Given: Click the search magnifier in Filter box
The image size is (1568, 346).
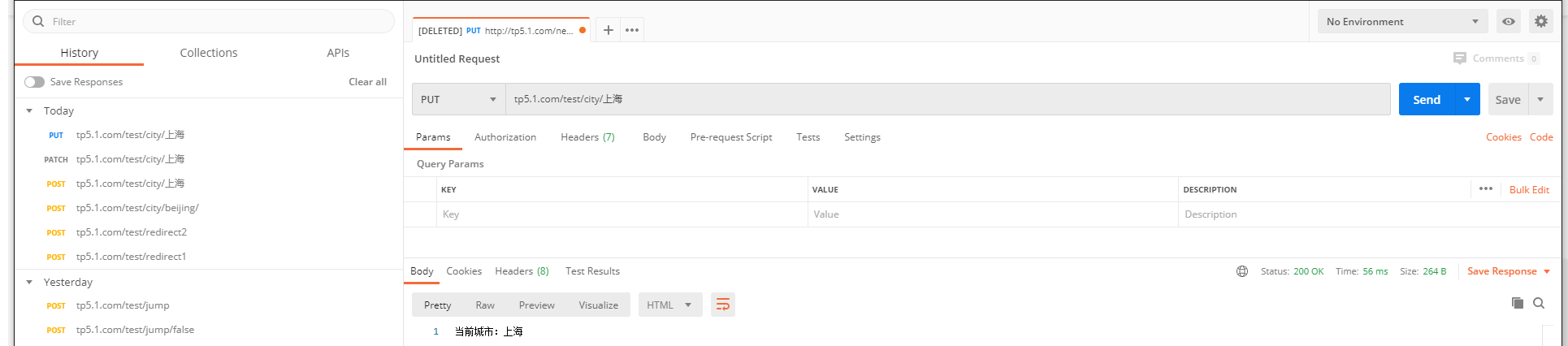Looking at the screenshot, I should (38, 21).
